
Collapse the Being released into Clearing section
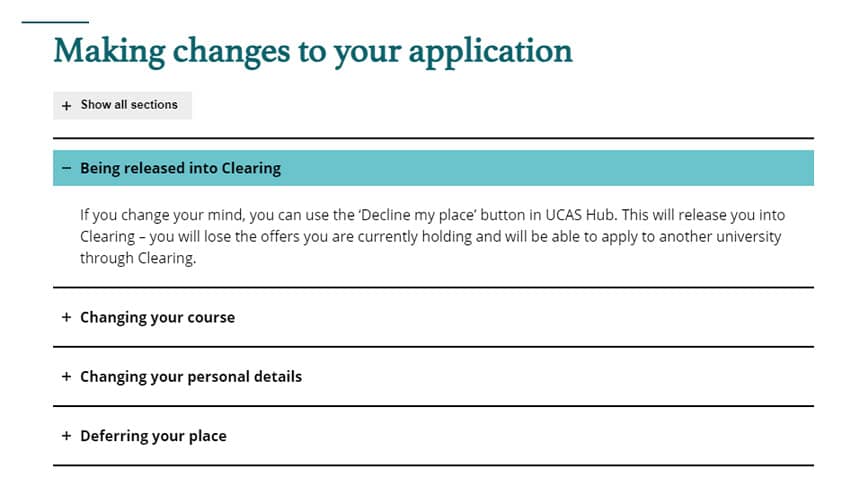point(433,168)
